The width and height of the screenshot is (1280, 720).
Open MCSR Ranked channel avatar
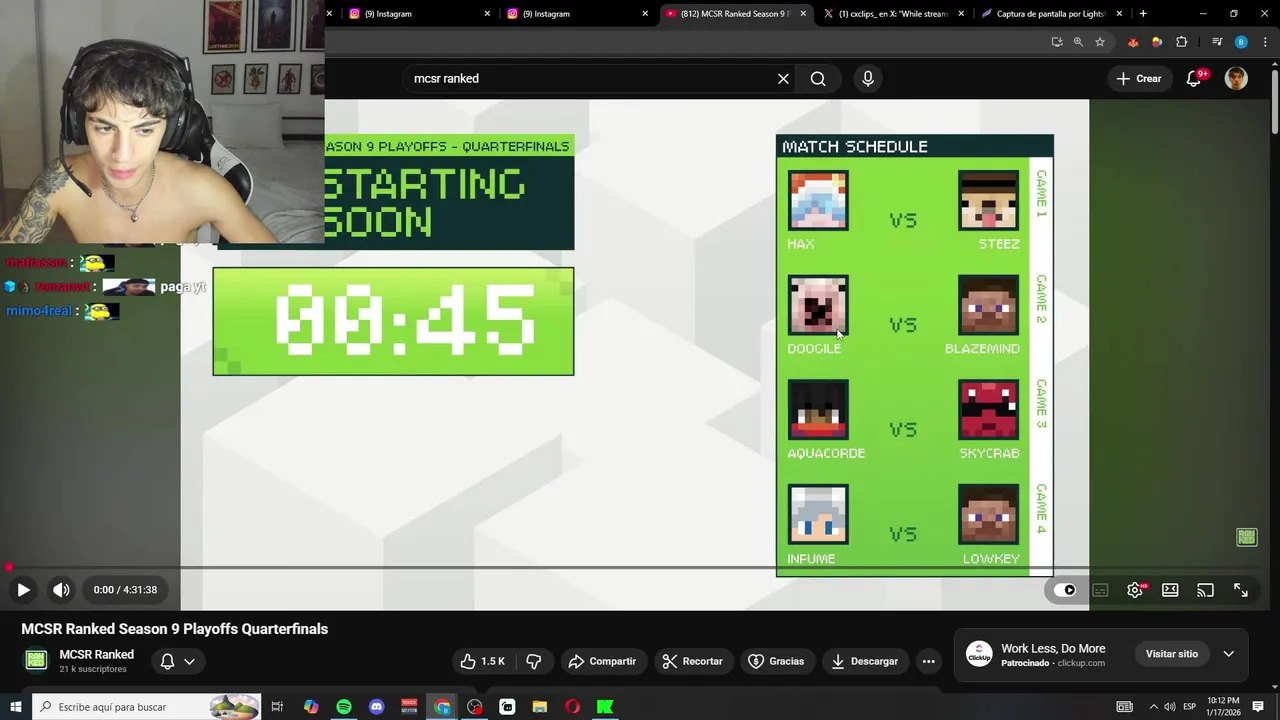[36, 660]
